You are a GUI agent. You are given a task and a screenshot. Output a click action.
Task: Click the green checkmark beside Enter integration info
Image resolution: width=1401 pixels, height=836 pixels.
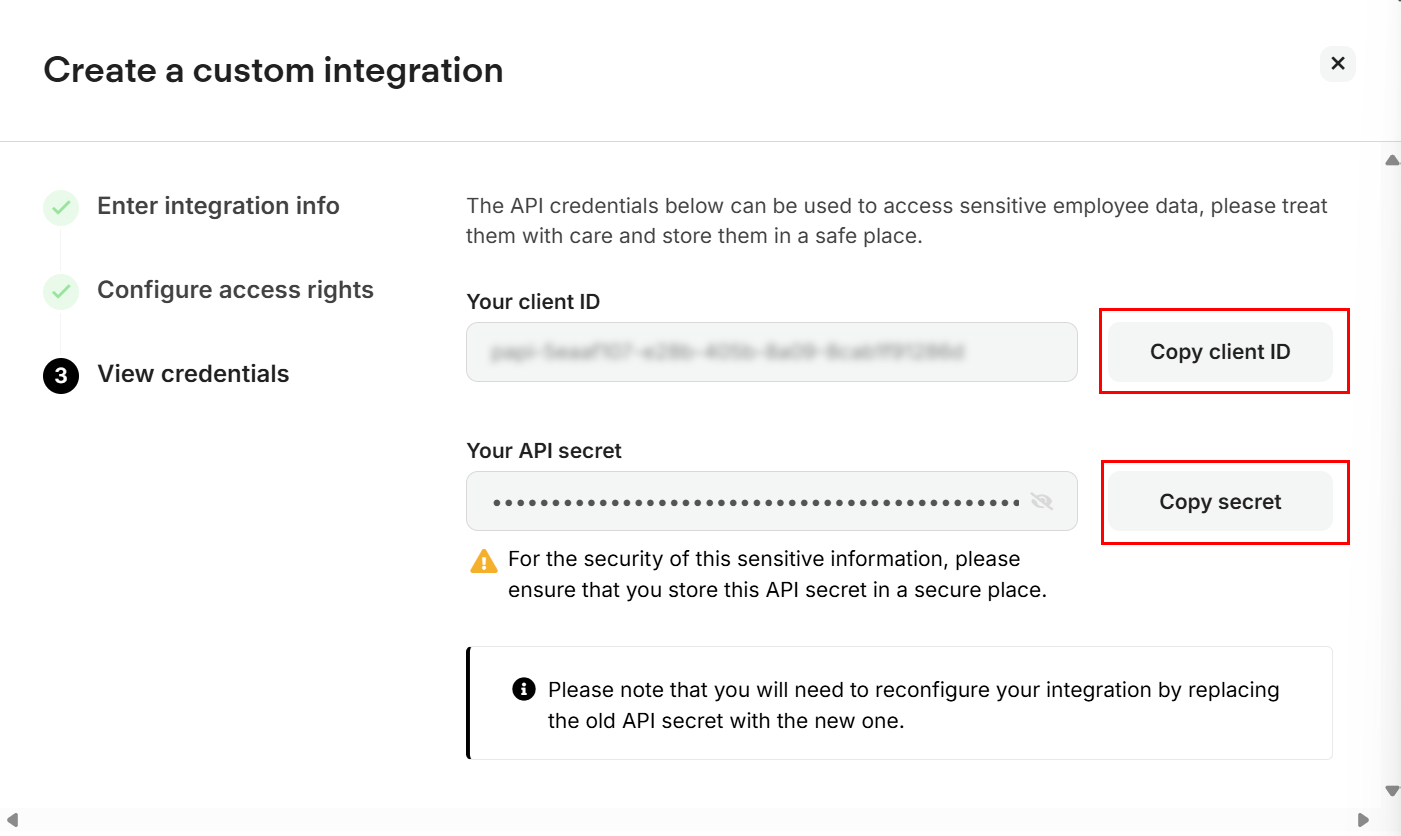[61, 207]
